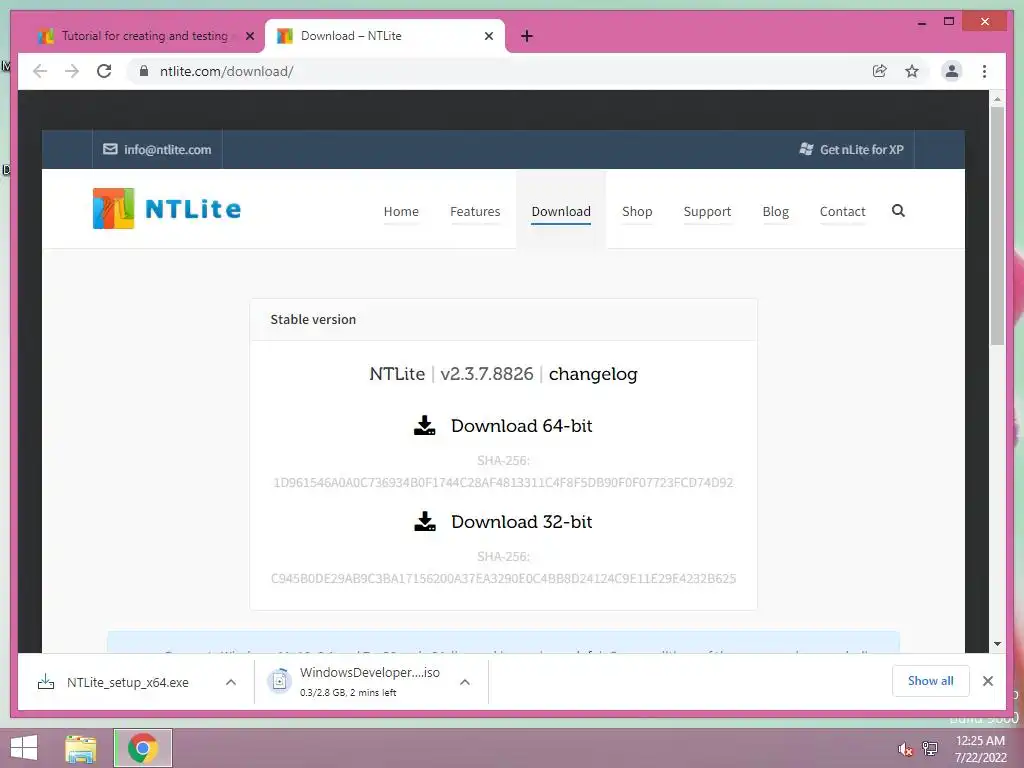Screen dimensions: 1024x768
Task: View site info via the padlock icon
Action: [144, 71]
